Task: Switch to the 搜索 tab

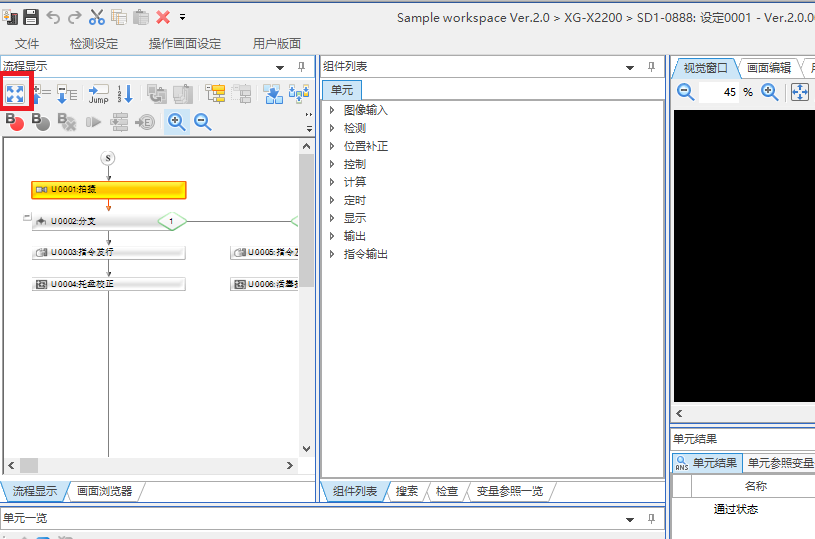Action: (x=407, y=491)
